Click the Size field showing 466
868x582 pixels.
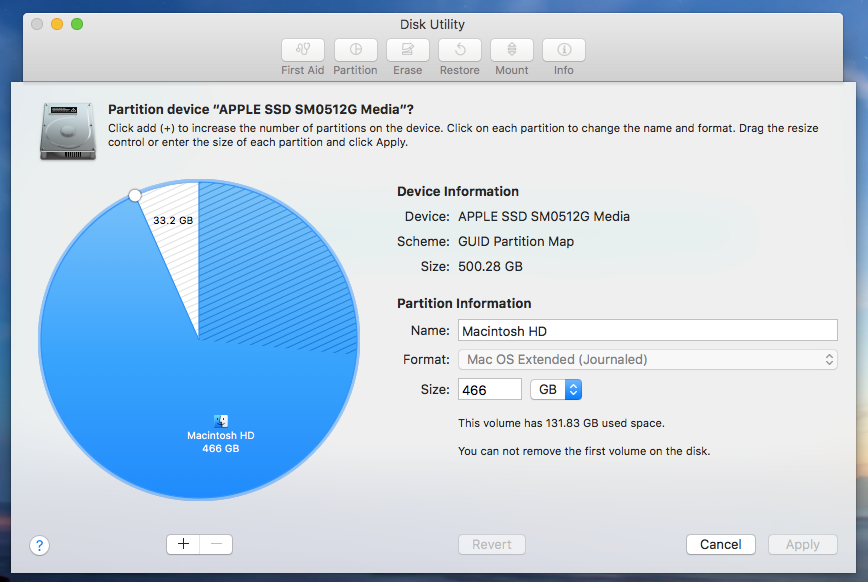(x=489, y=389)
